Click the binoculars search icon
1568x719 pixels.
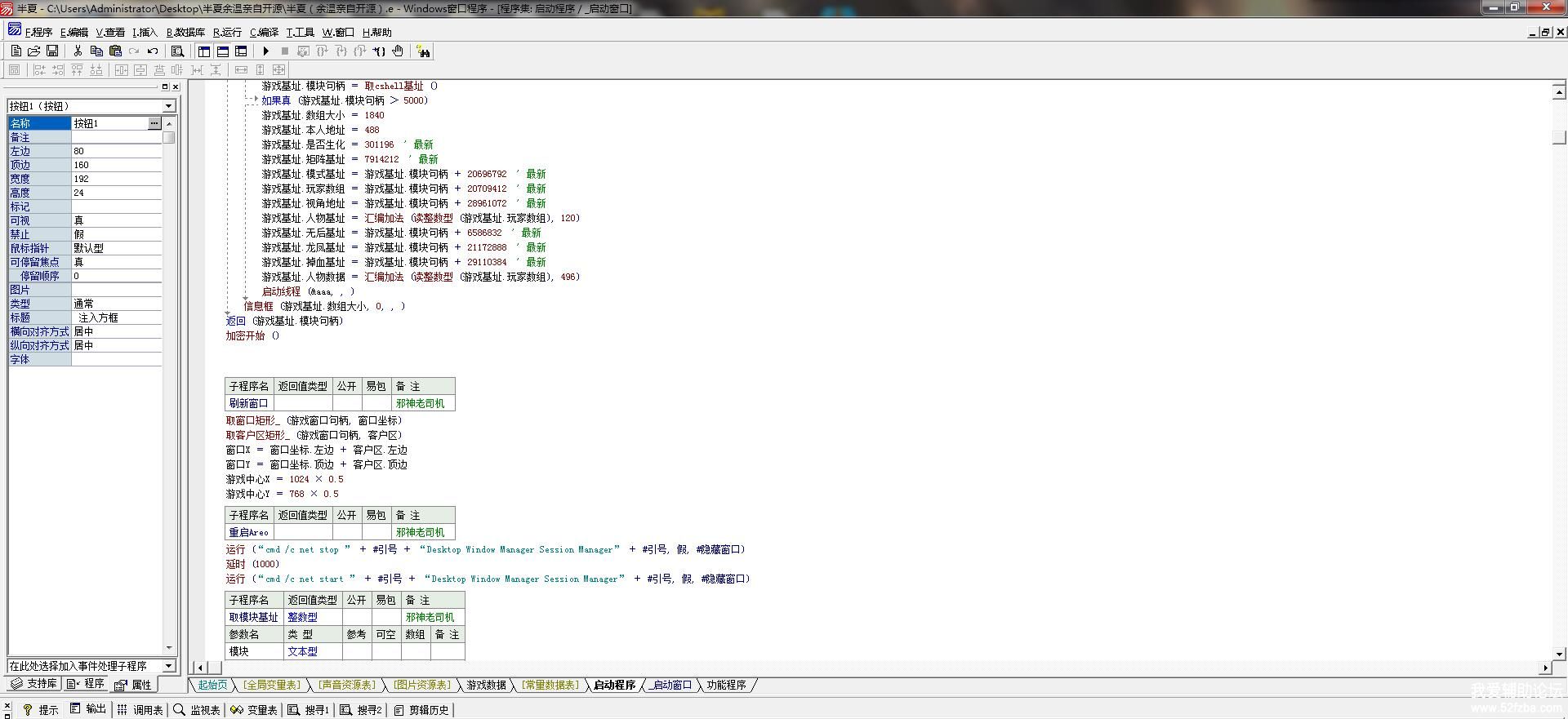point(423,51)
